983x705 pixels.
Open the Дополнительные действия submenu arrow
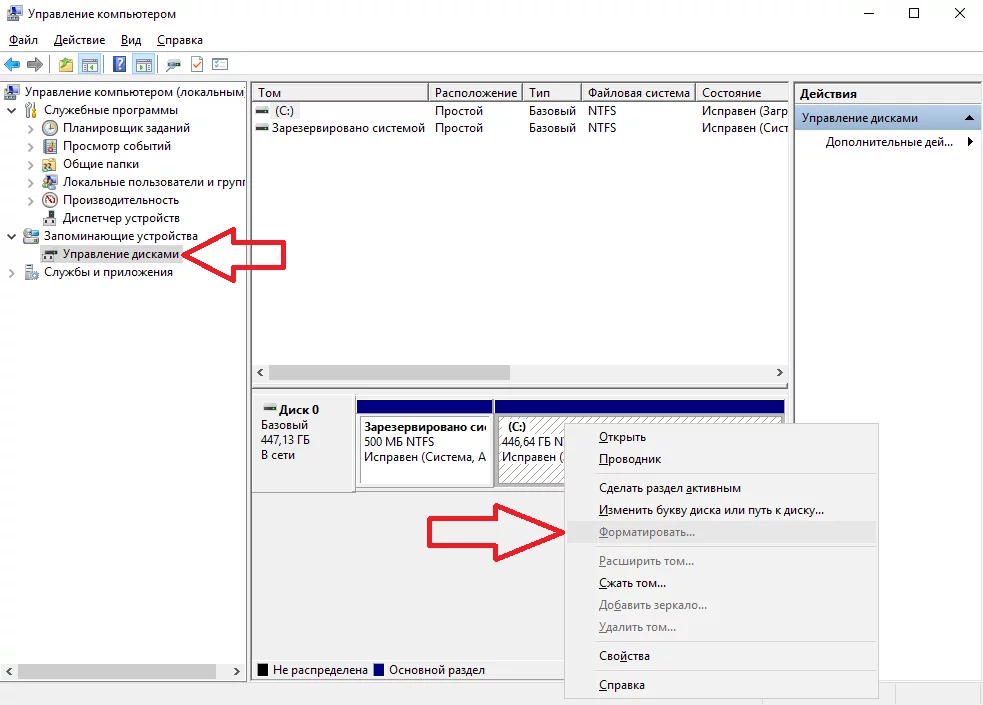click(970, 142)
